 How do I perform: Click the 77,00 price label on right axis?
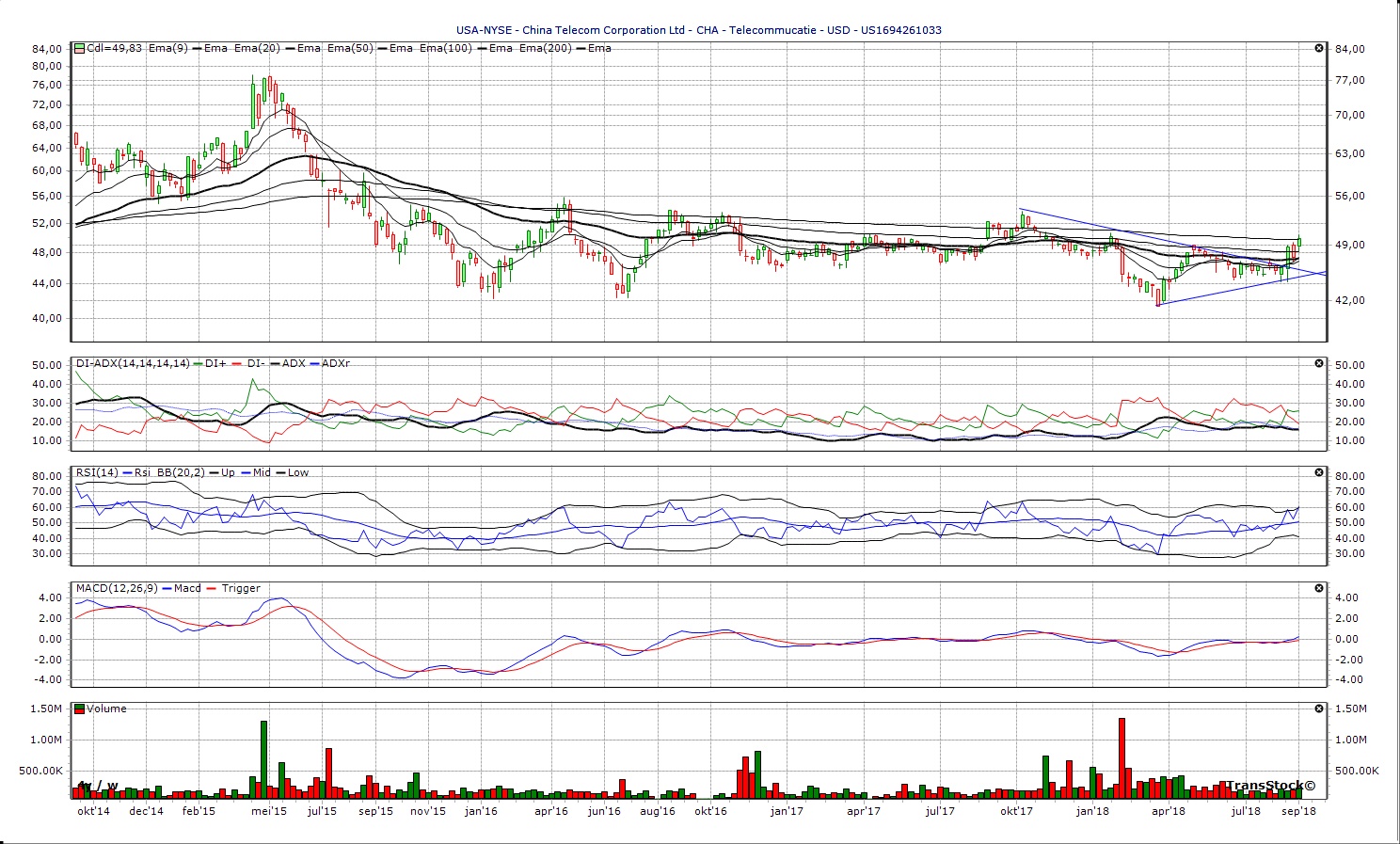click(1350, 80)
